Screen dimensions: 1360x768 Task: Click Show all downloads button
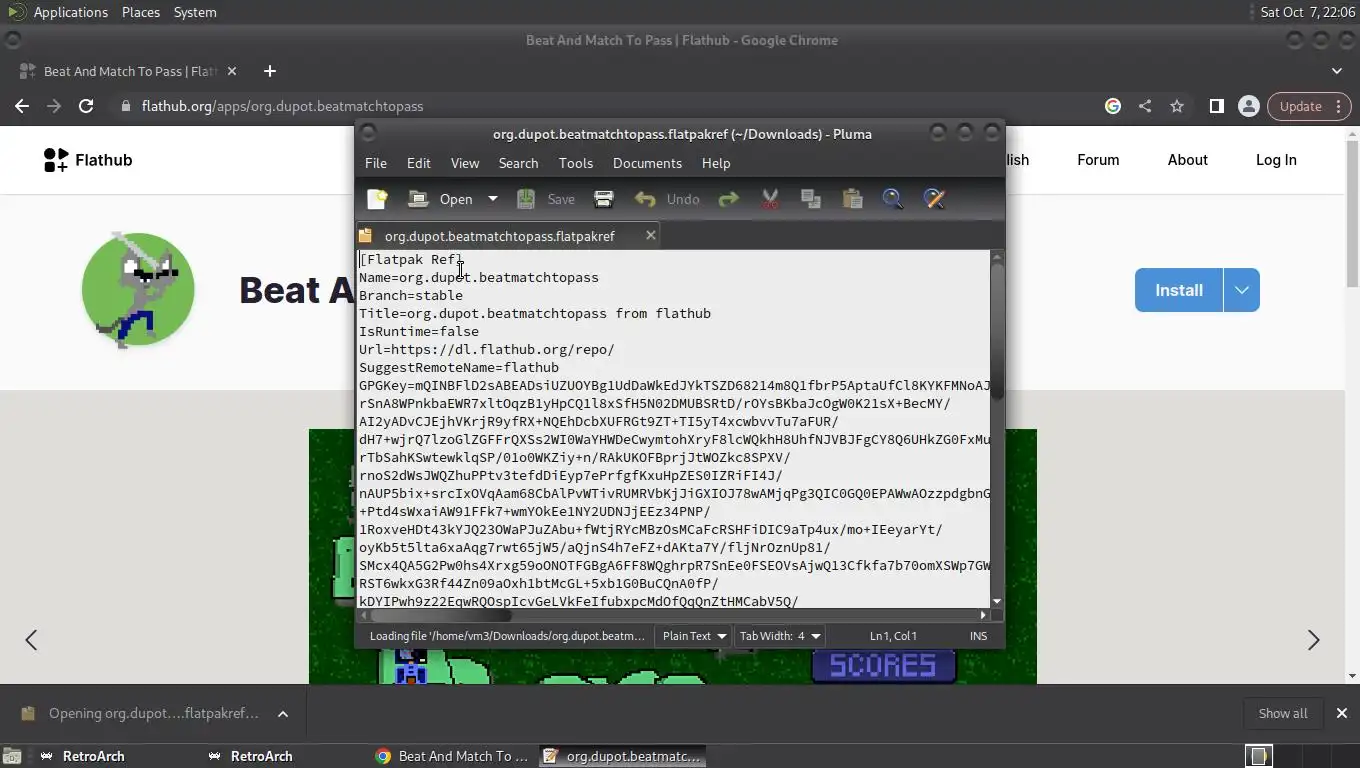coord(1282,714)
